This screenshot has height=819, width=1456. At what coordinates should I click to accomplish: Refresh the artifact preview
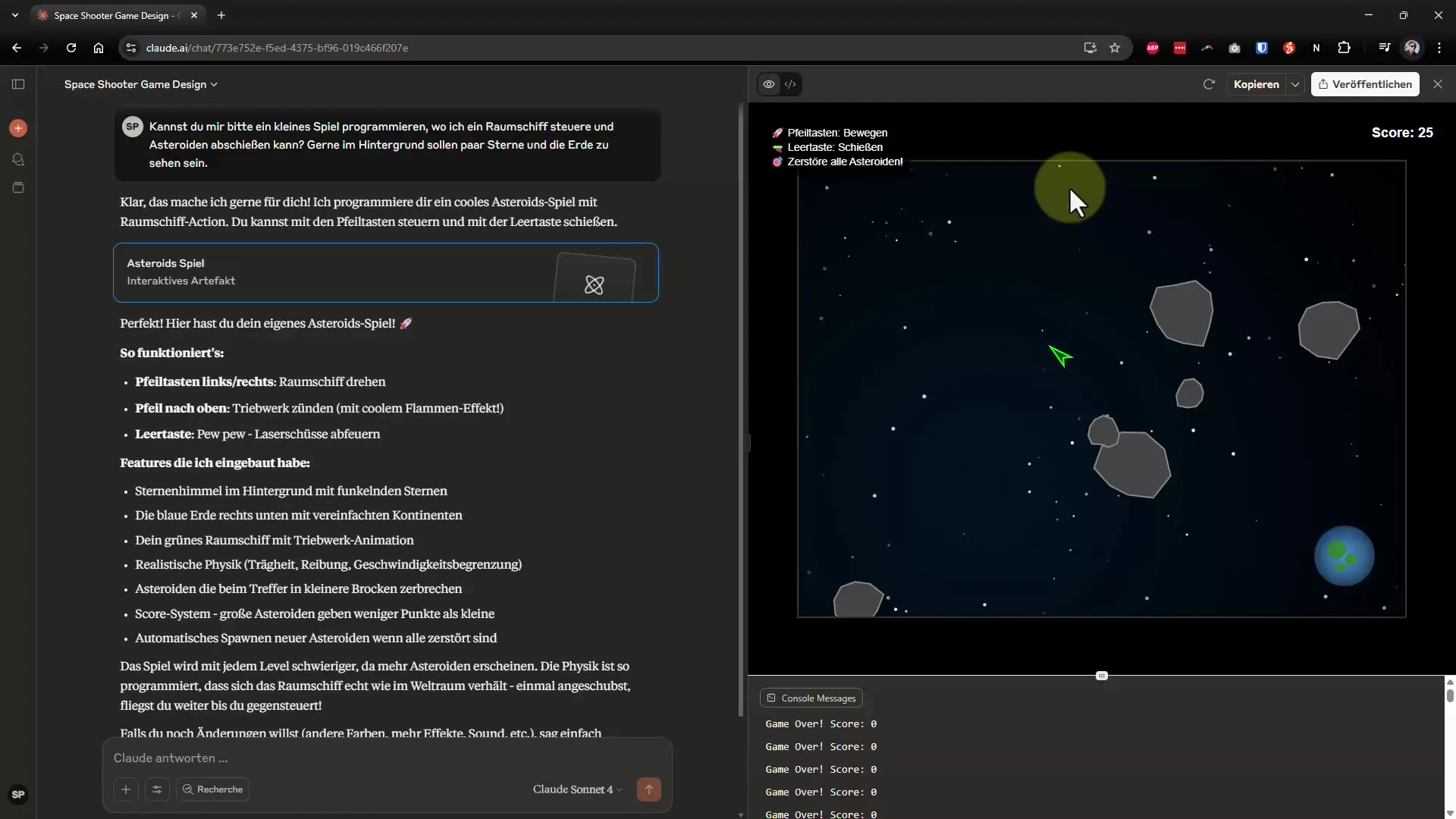click(x=1209, y=84)
